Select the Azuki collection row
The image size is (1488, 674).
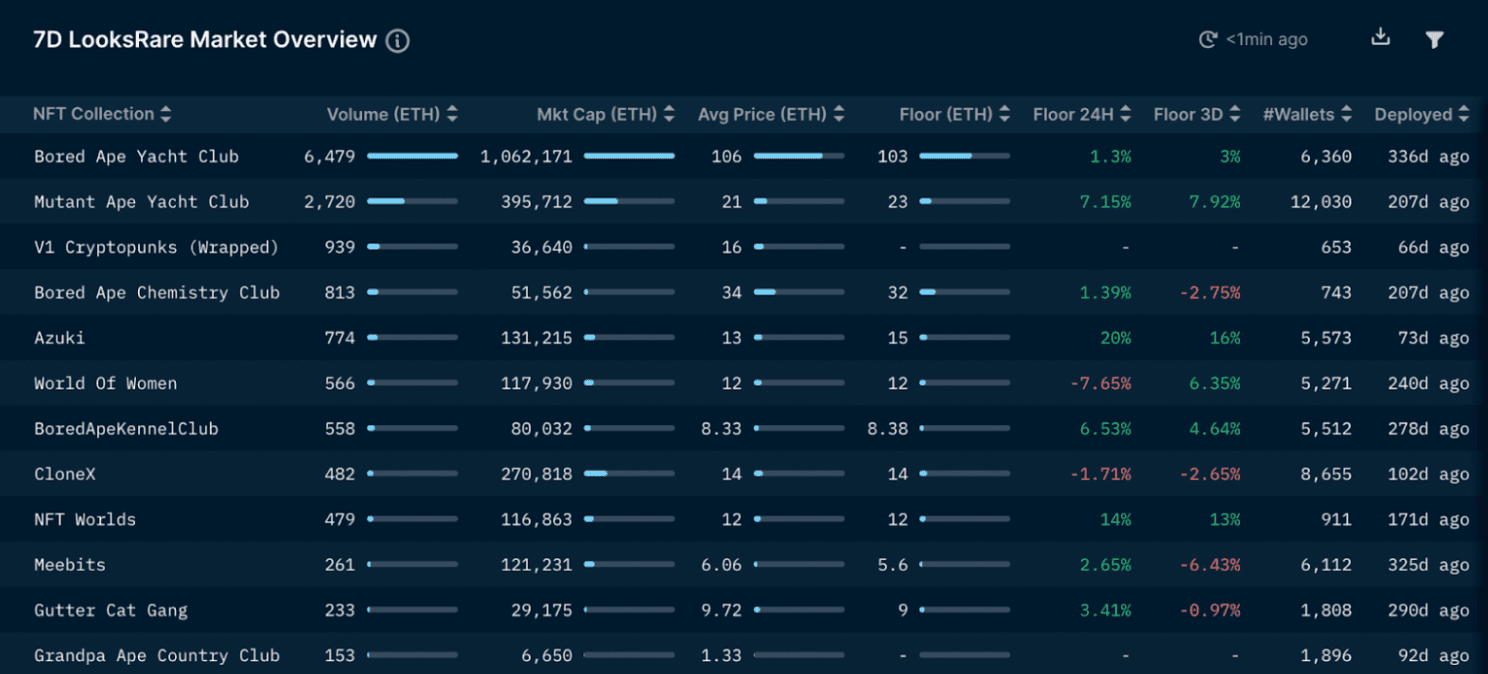click(x=60, y=338)
